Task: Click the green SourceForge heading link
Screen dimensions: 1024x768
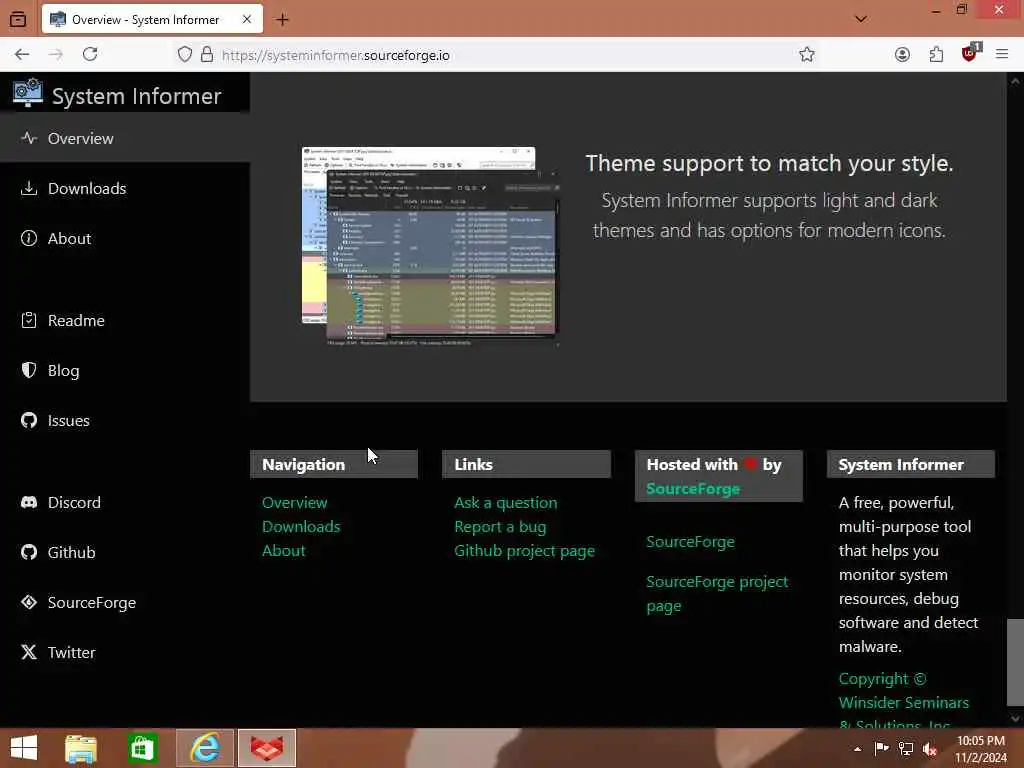Action: point(693,488)
